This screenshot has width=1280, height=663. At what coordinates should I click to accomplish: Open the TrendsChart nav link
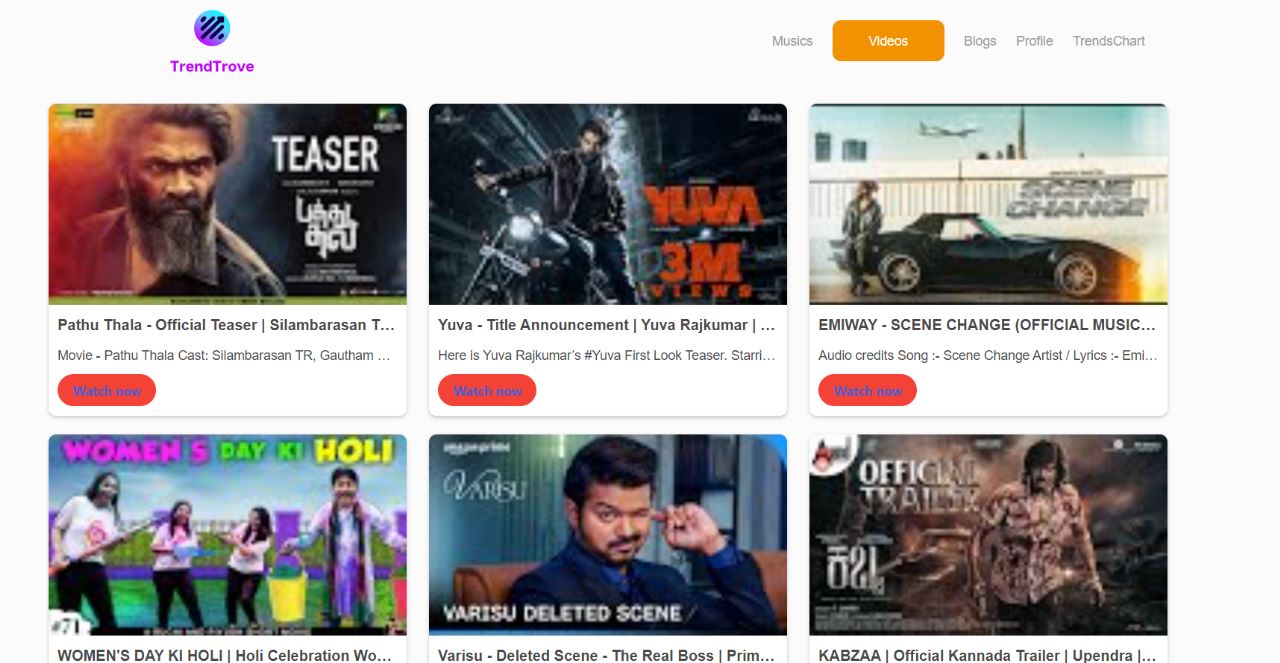(x=1109, y=41)
